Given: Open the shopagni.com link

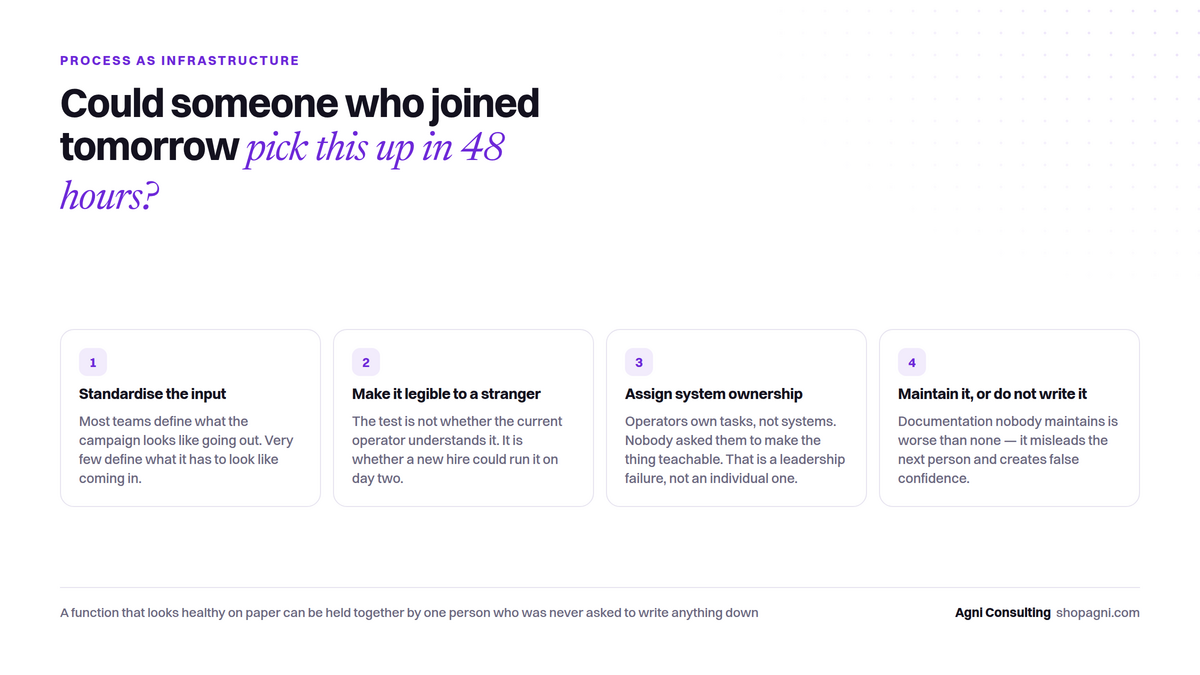Looking at the screenshot, I should 1097,613.
